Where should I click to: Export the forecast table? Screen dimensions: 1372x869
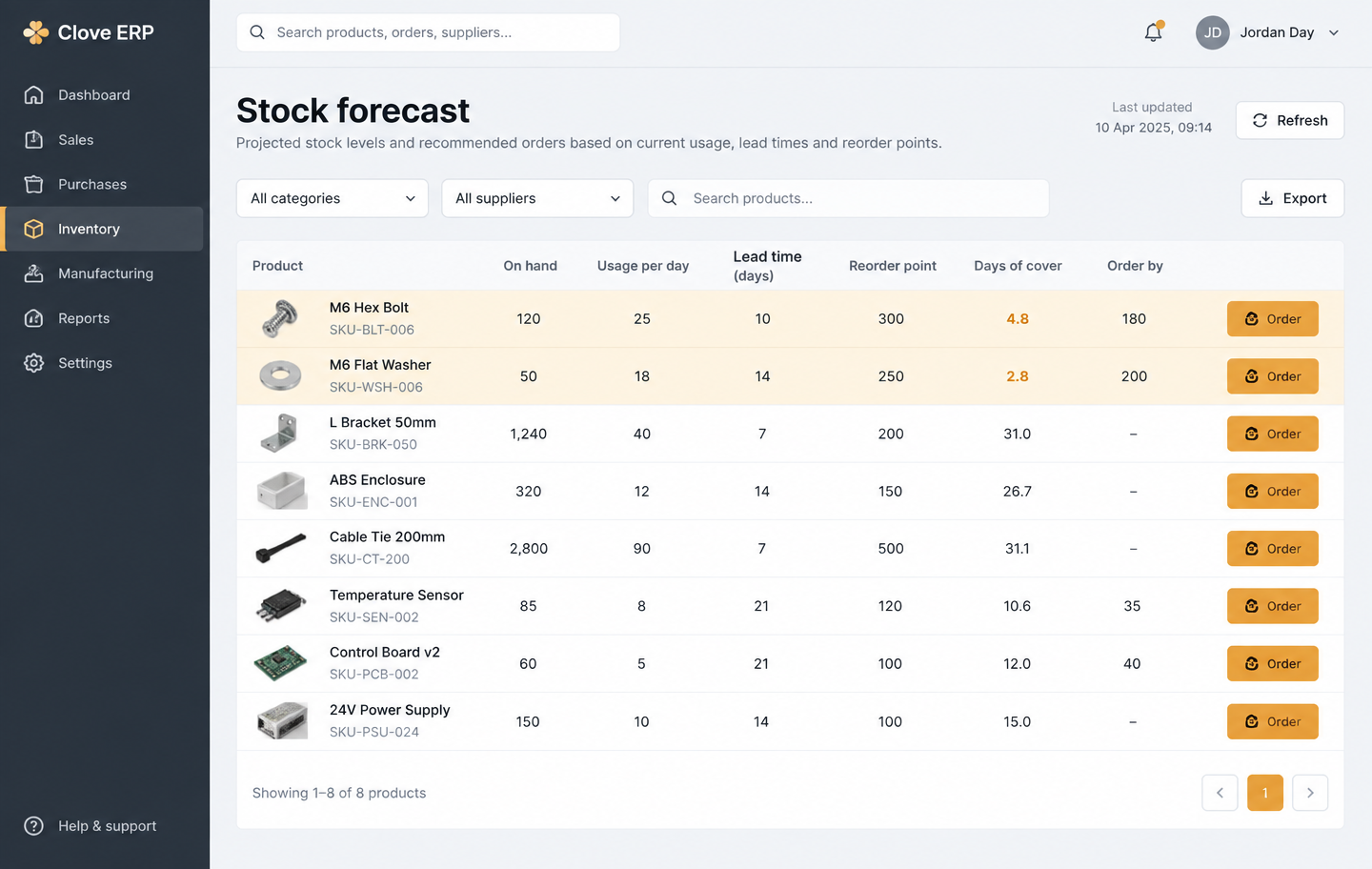1292,198
